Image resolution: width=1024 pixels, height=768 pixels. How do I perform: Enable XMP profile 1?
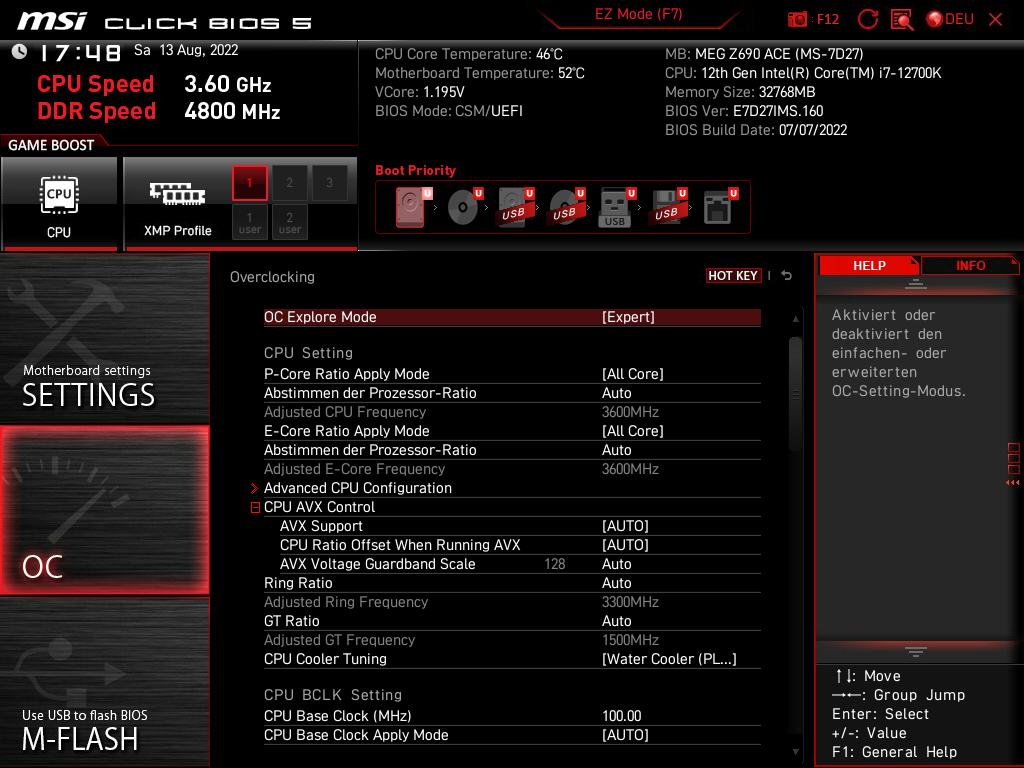pyautogui.click(x=249, y=183)
